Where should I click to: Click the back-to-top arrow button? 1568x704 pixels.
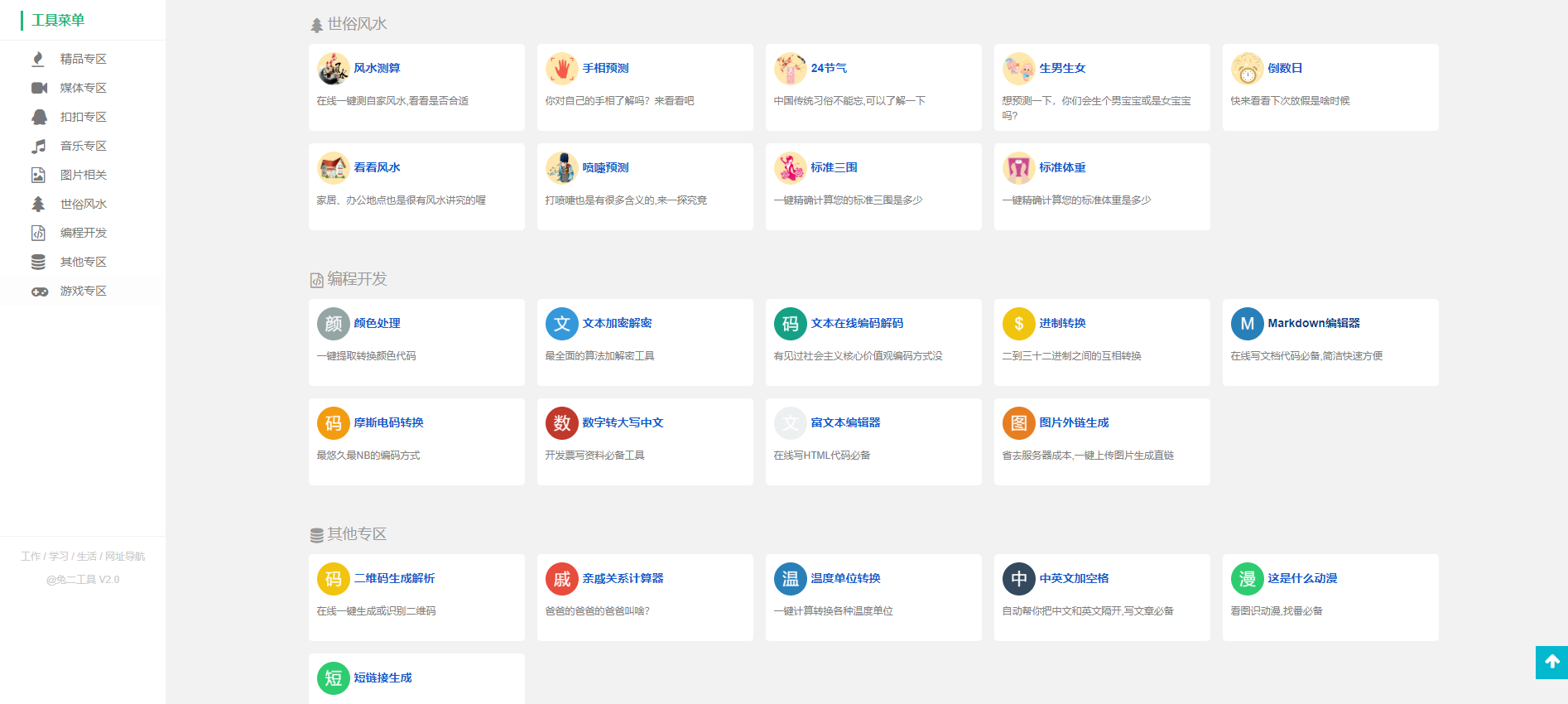click(1551, 662)
